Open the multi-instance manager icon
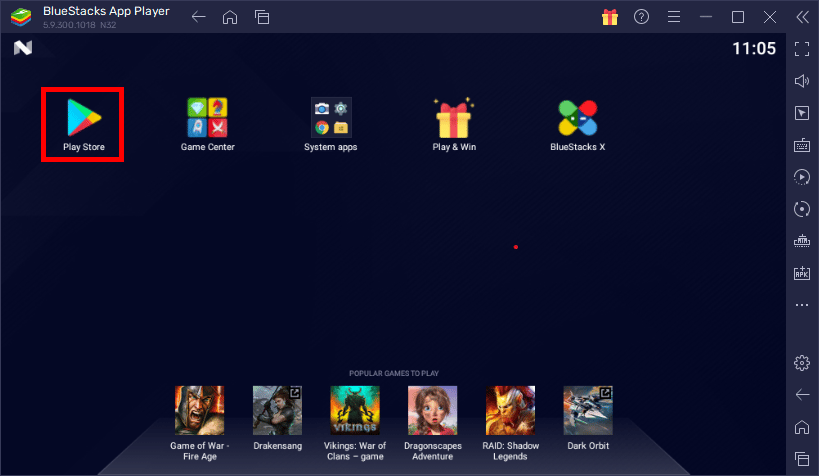The image size is (819, 476). [x=802, y=241]
